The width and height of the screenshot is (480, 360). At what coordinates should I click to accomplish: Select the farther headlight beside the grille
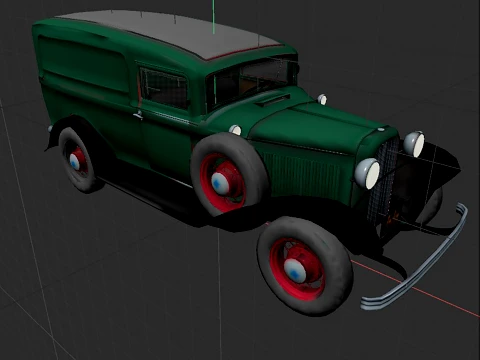click(x=414, y=144)
